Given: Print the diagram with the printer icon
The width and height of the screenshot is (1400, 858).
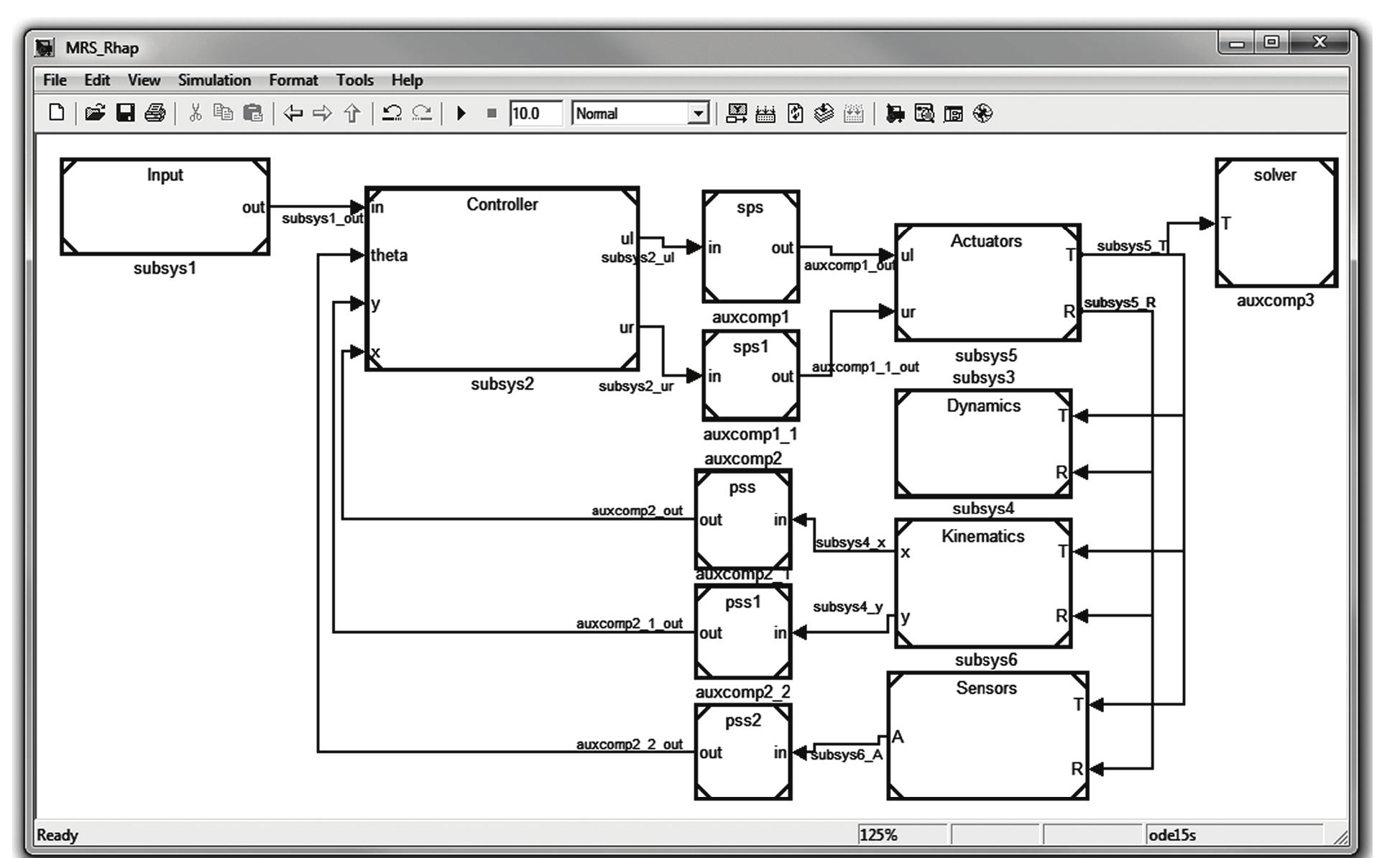Looking at the screenshot, I should pyautogui.click(x=155, y=113).
